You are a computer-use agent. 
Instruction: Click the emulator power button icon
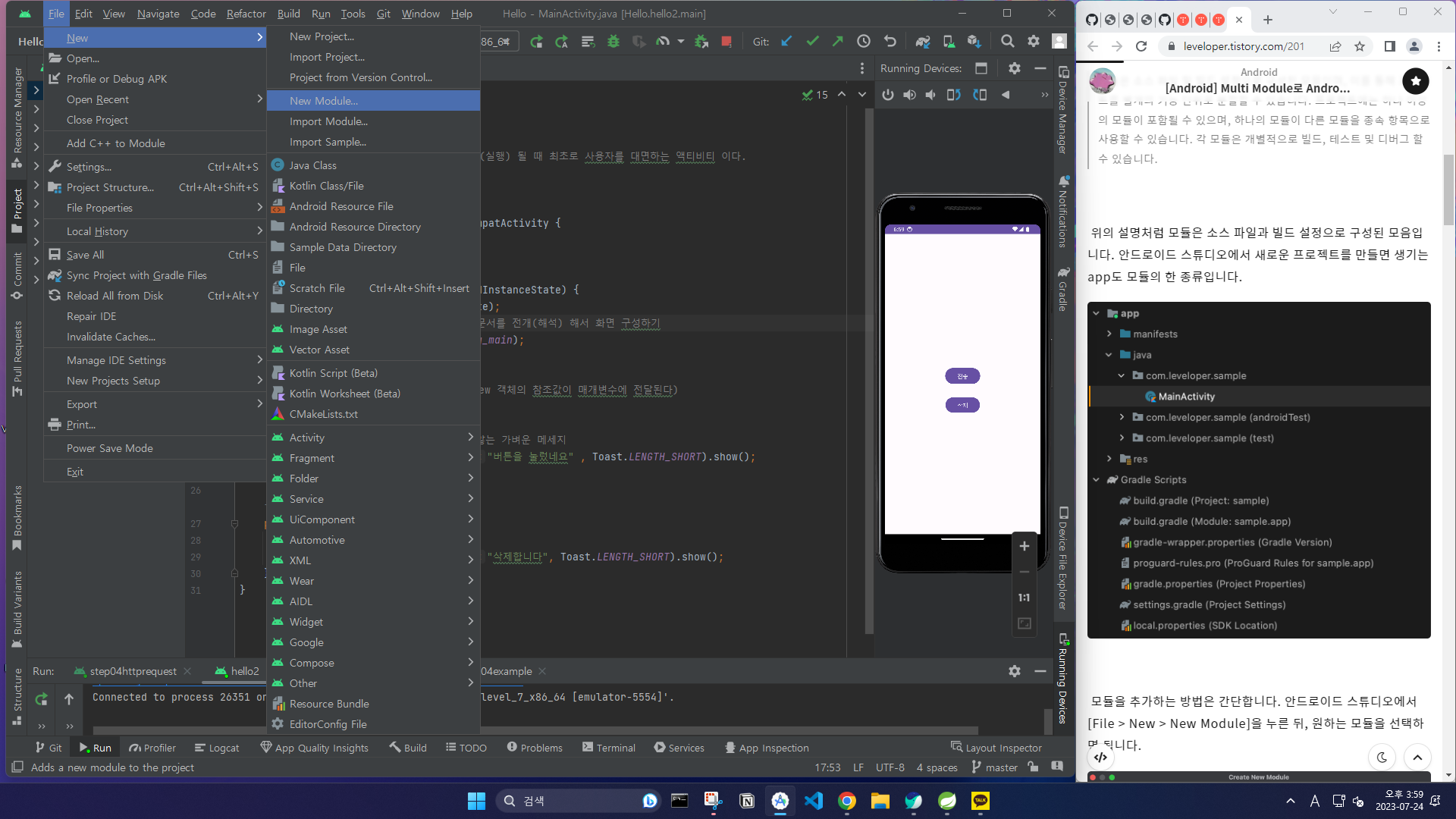pos(887,95)
